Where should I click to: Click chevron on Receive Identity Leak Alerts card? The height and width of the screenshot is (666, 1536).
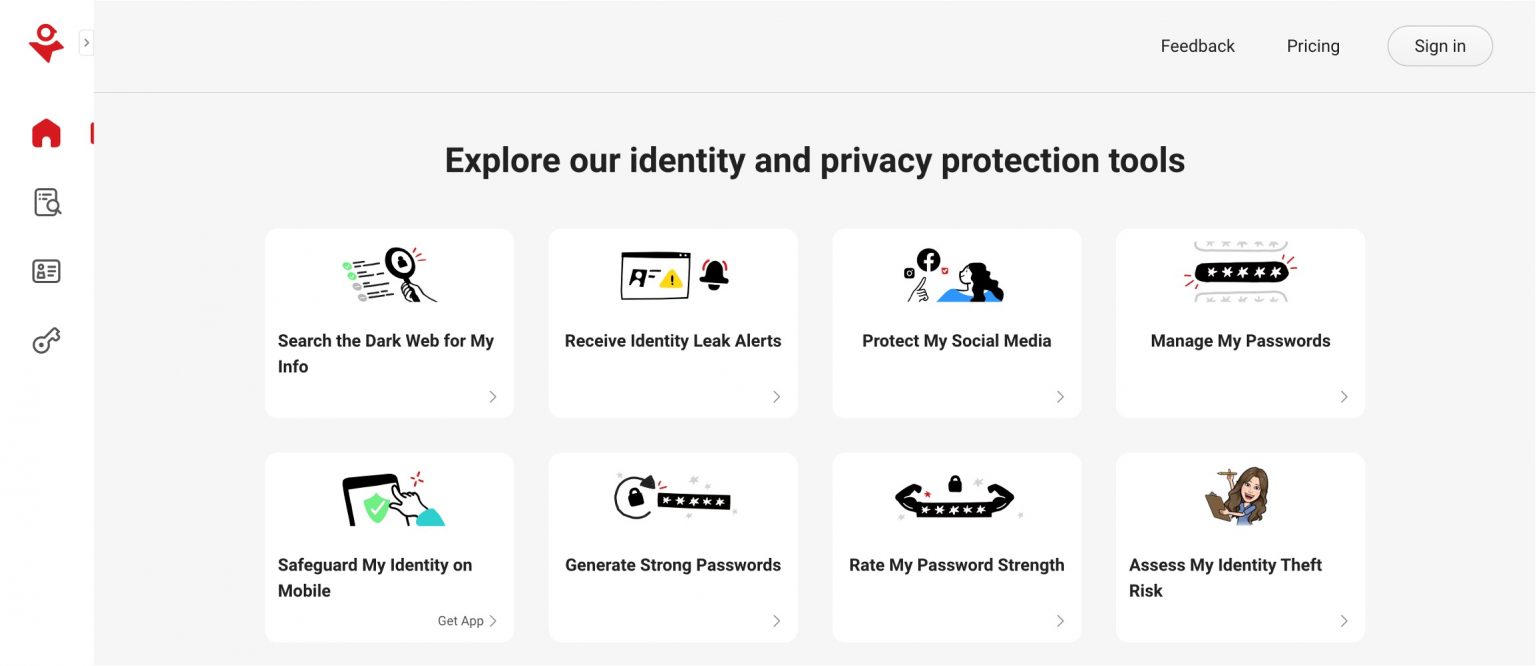pyautogui.click(x=776, y=397)
